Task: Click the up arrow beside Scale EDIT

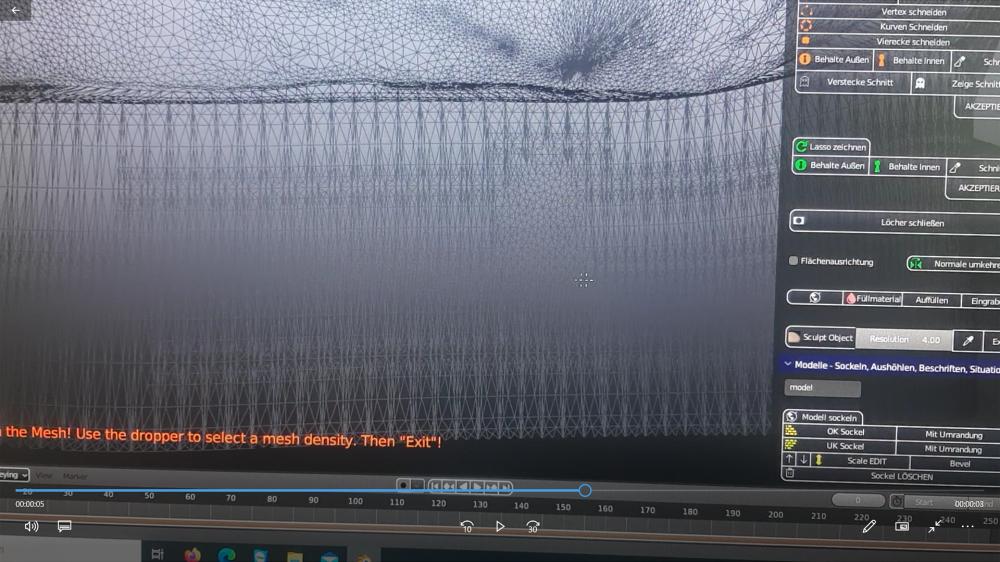Action: 789,459
